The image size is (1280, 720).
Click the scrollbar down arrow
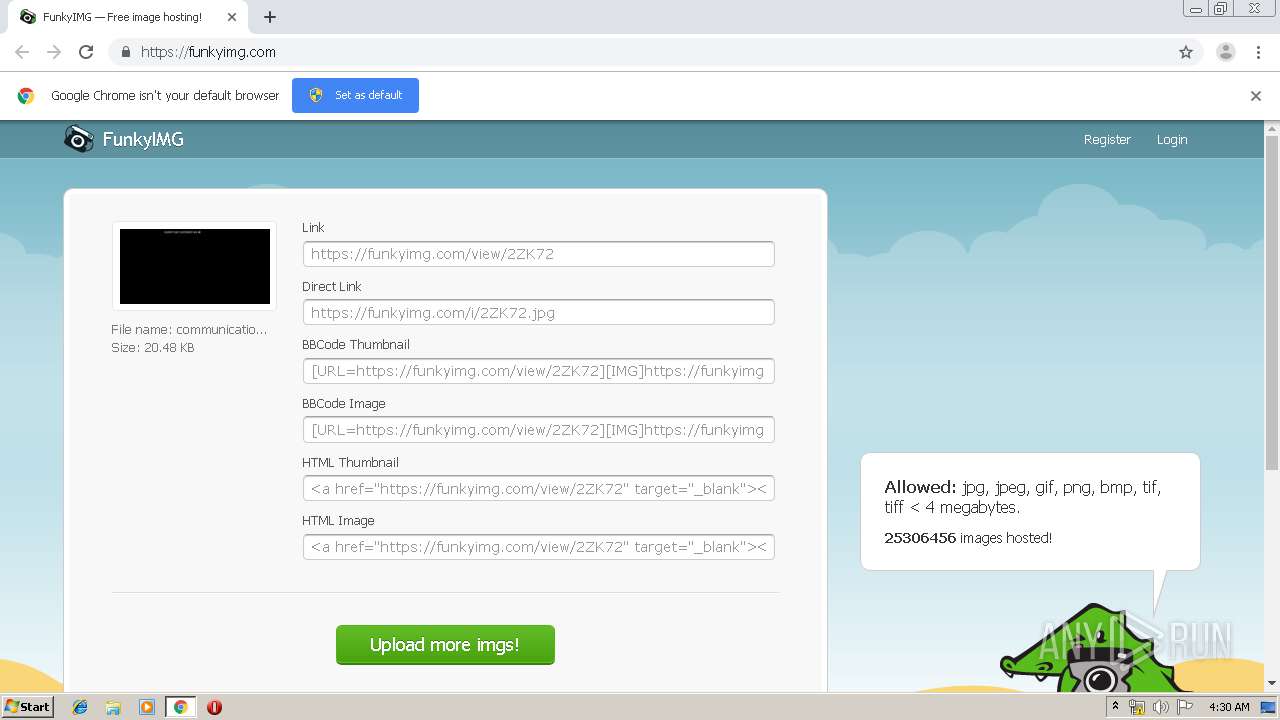pos(1272,683)
